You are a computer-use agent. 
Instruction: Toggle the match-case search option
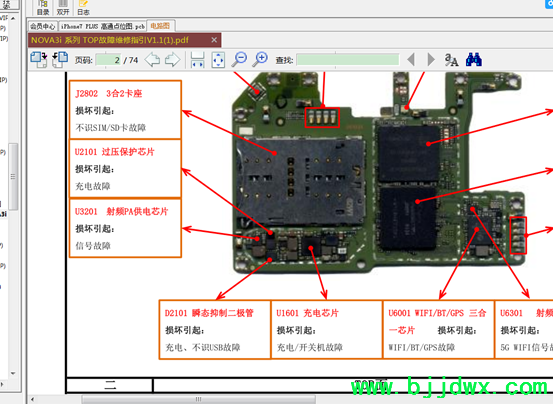(451, 60)
